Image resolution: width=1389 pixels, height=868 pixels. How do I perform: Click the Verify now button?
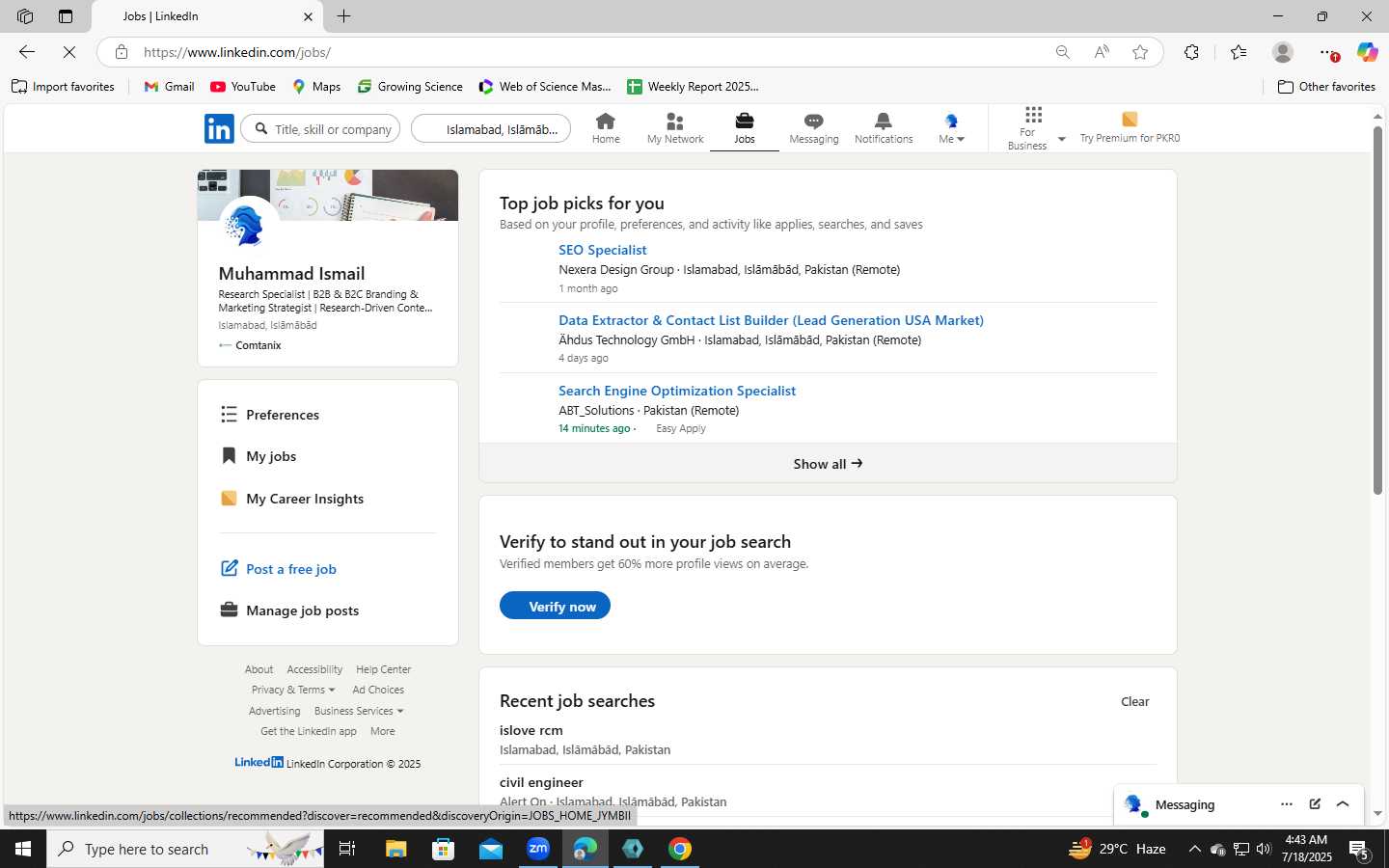click(555, 606)
